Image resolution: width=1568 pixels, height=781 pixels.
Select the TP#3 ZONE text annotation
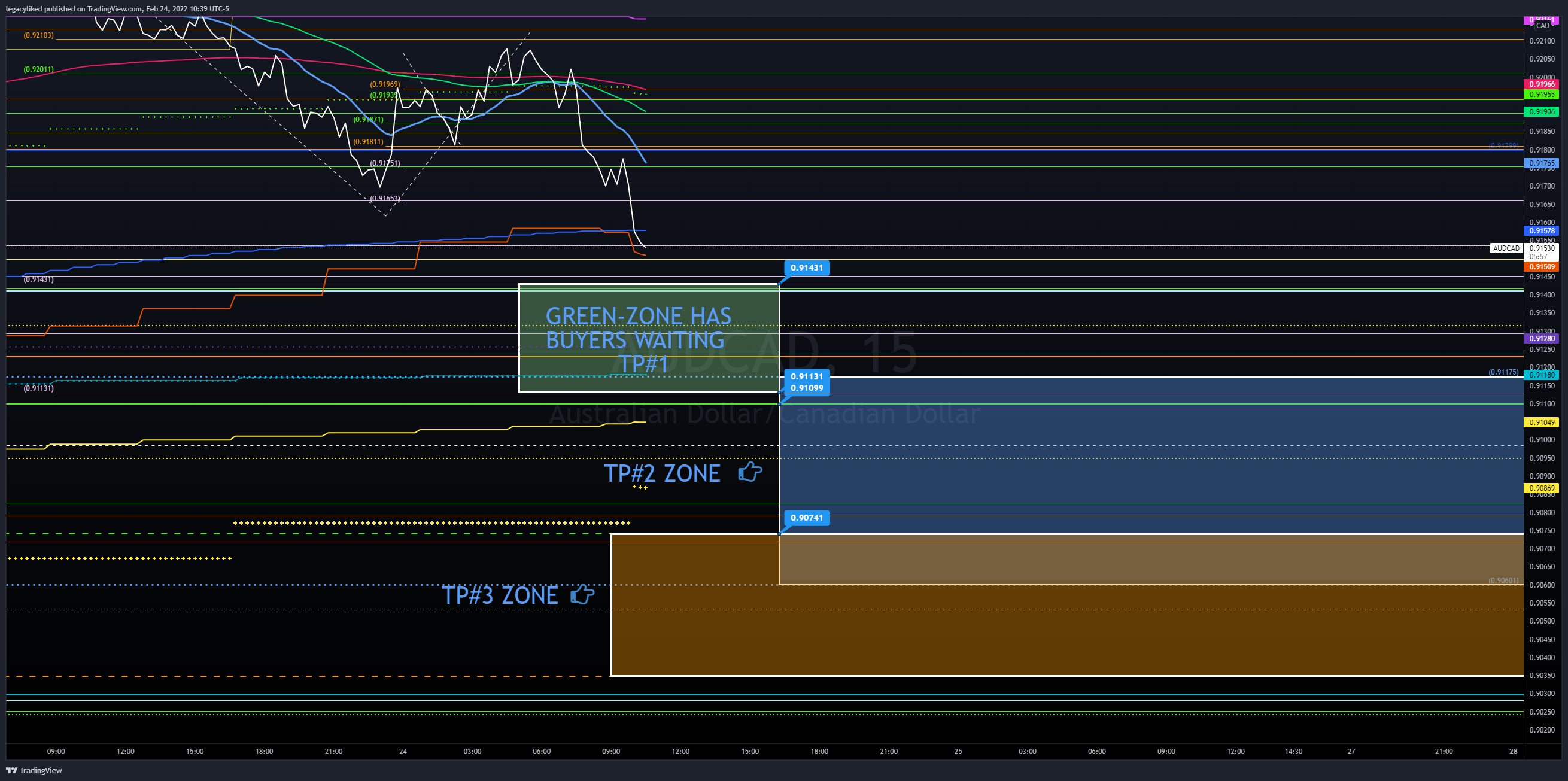click(500, 595)
